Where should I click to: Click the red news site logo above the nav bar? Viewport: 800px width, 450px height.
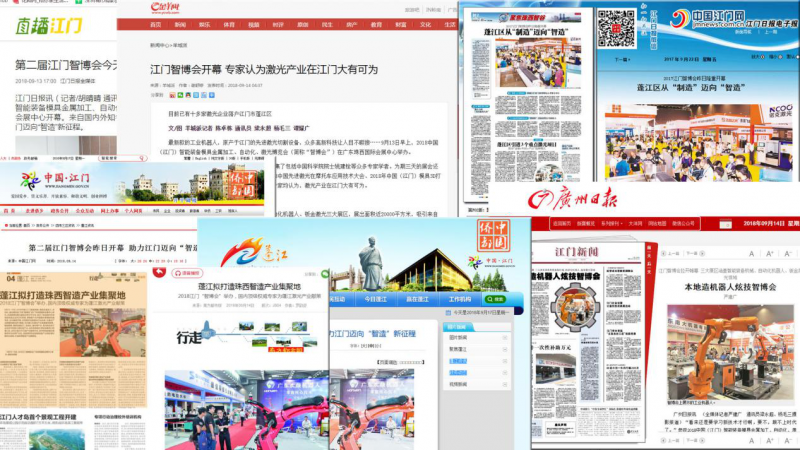tap(162, 7)
